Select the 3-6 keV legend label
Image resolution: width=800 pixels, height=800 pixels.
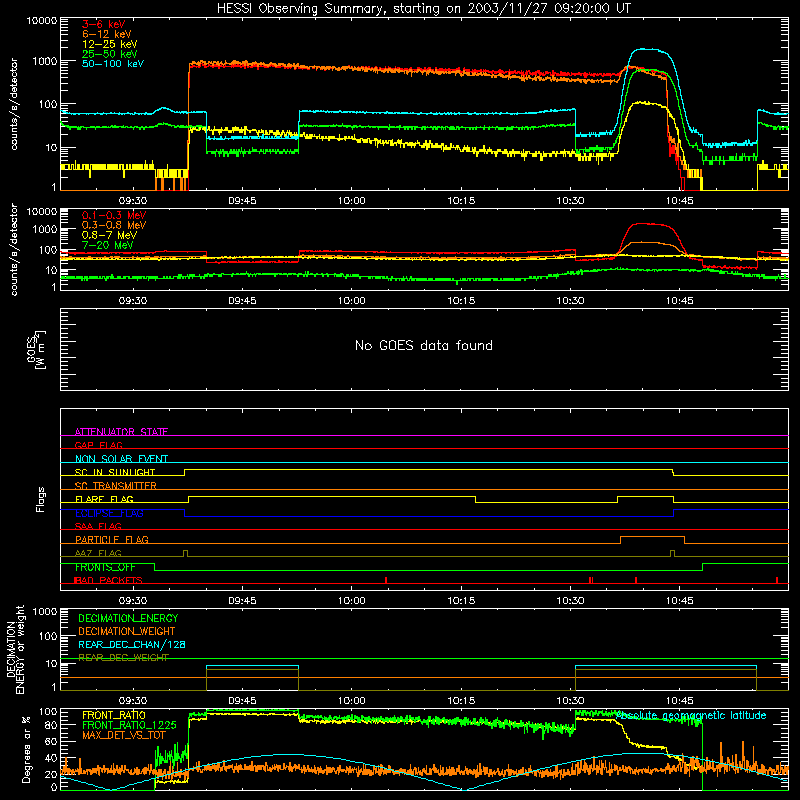tap(104, 24)
